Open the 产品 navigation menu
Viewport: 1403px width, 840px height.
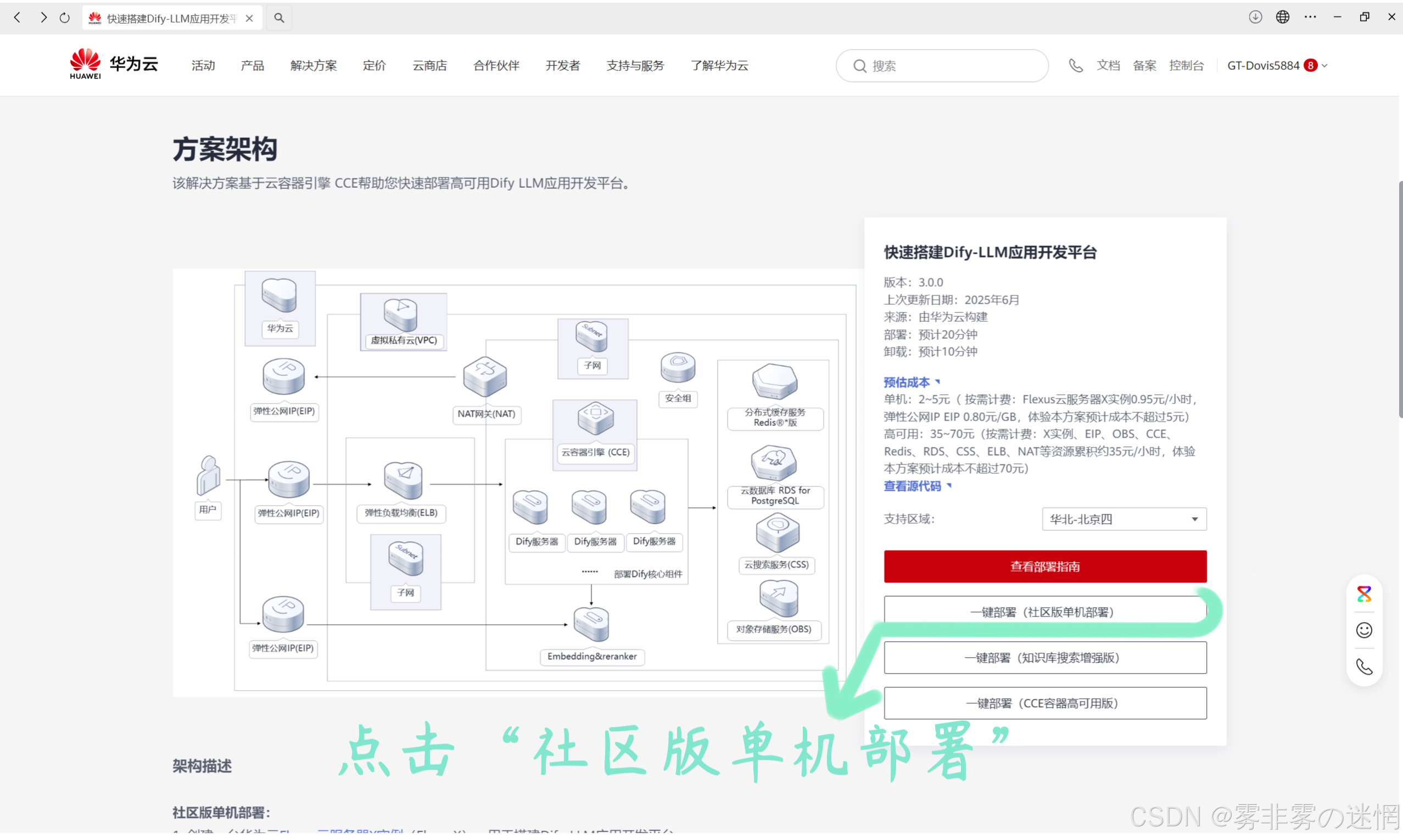pos(253,66)
